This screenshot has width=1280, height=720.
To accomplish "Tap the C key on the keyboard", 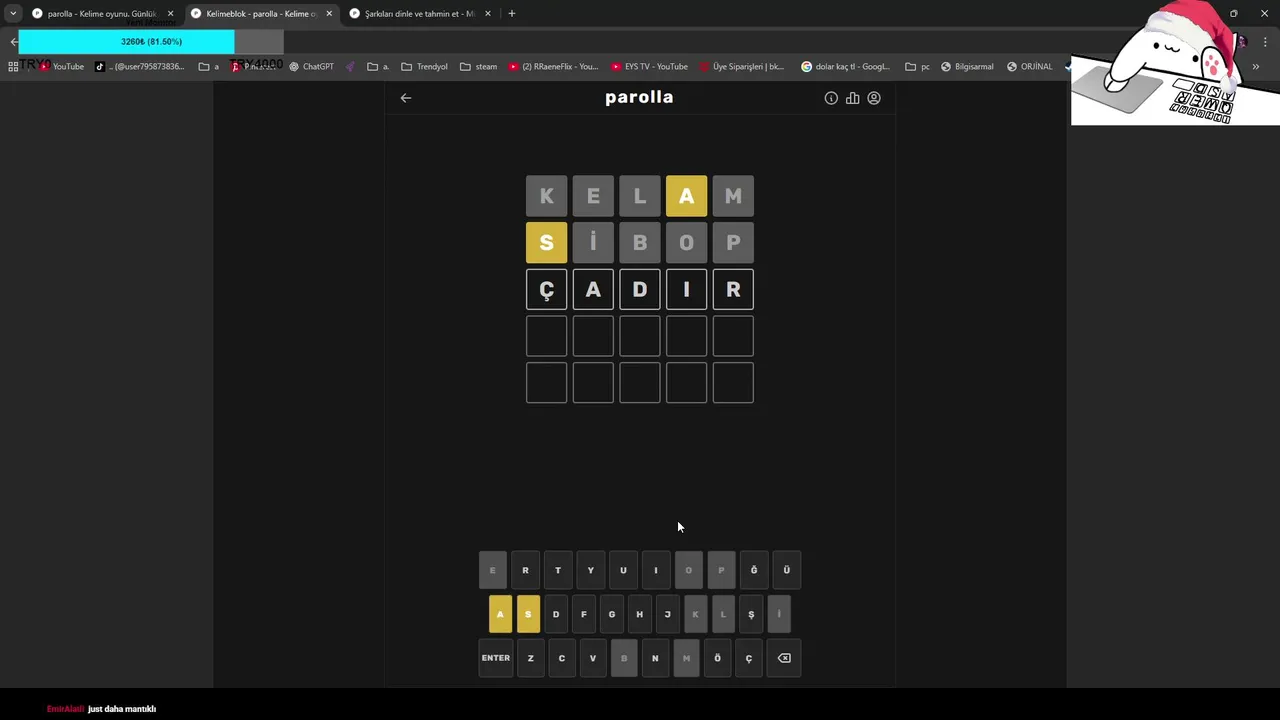I will point(562,658).
